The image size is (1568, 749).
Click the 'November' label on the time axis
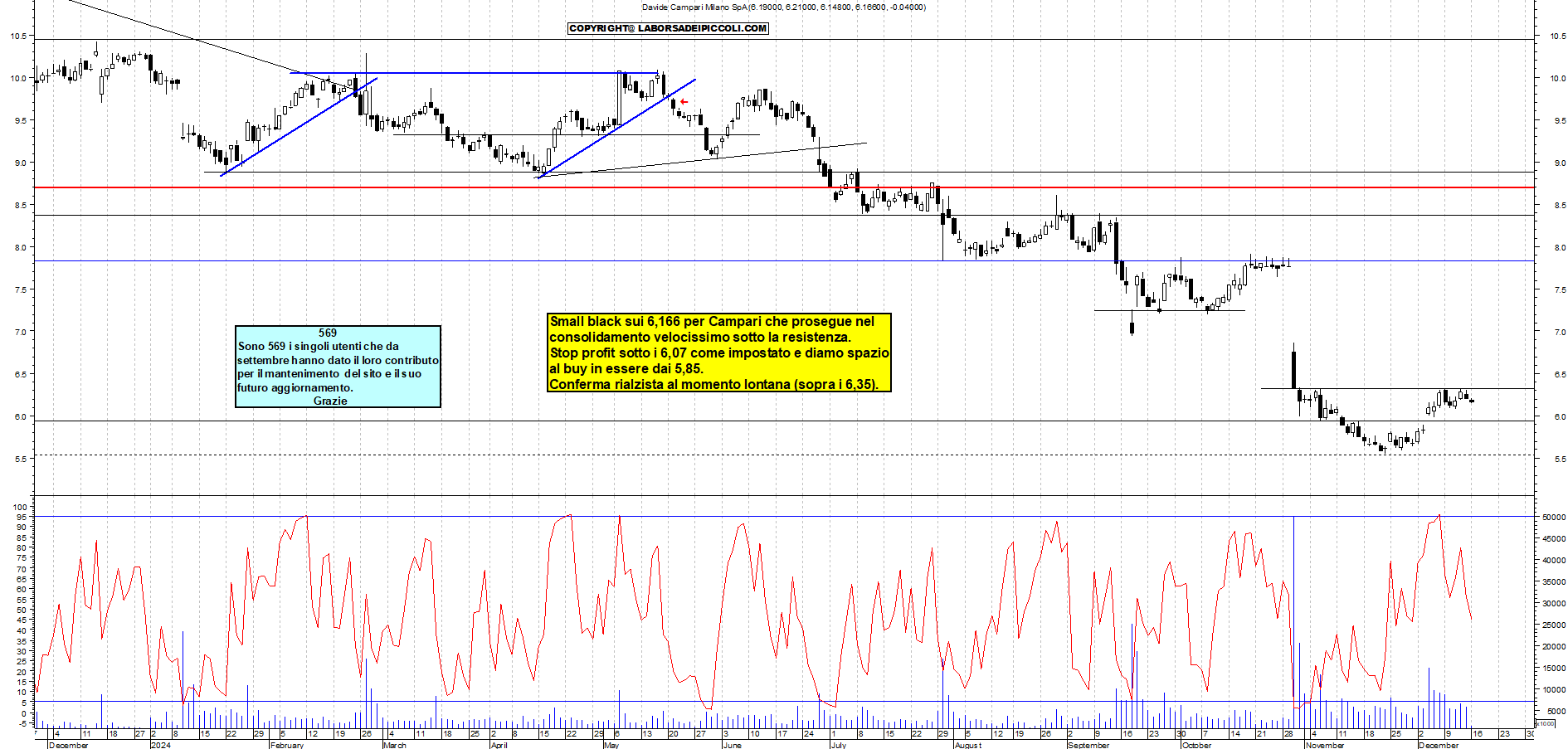(1325, 745)
